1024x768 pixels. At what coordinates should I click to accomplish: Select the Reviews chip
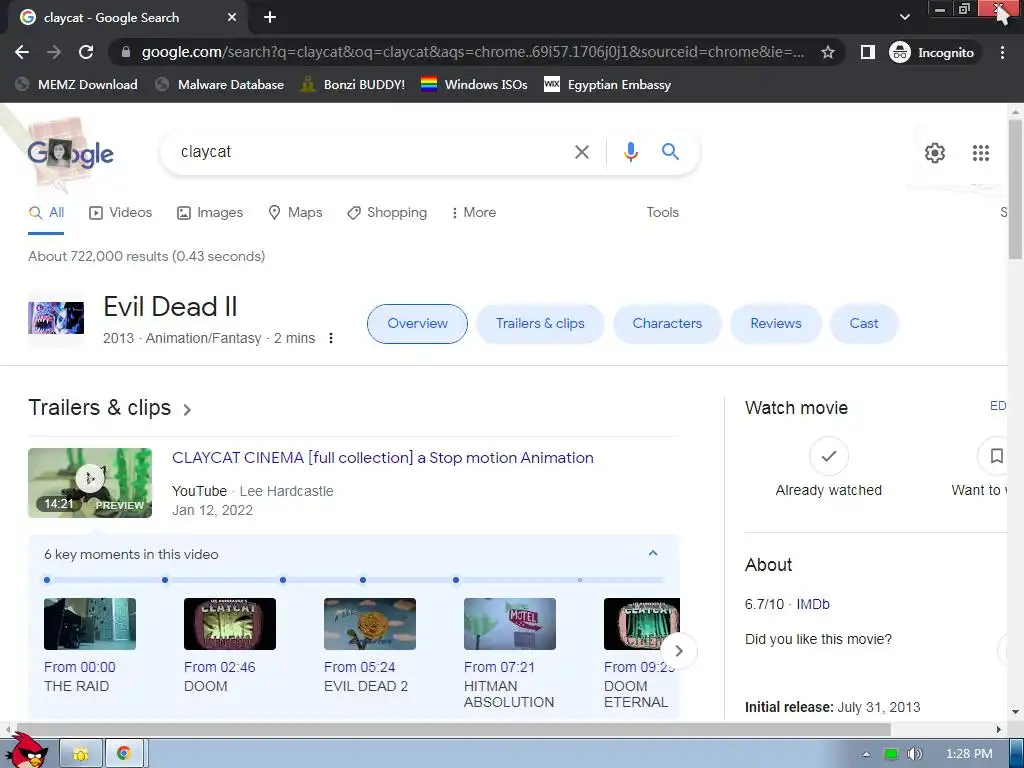click(x=775, y=324)
